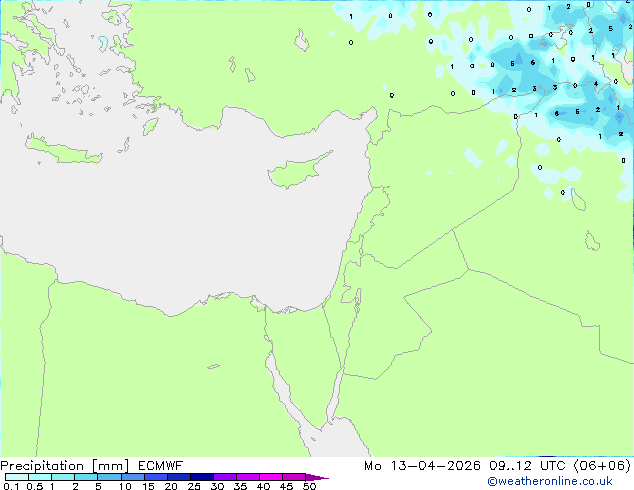Select the legend swatch between 20 and 25

tap(179, 477)
